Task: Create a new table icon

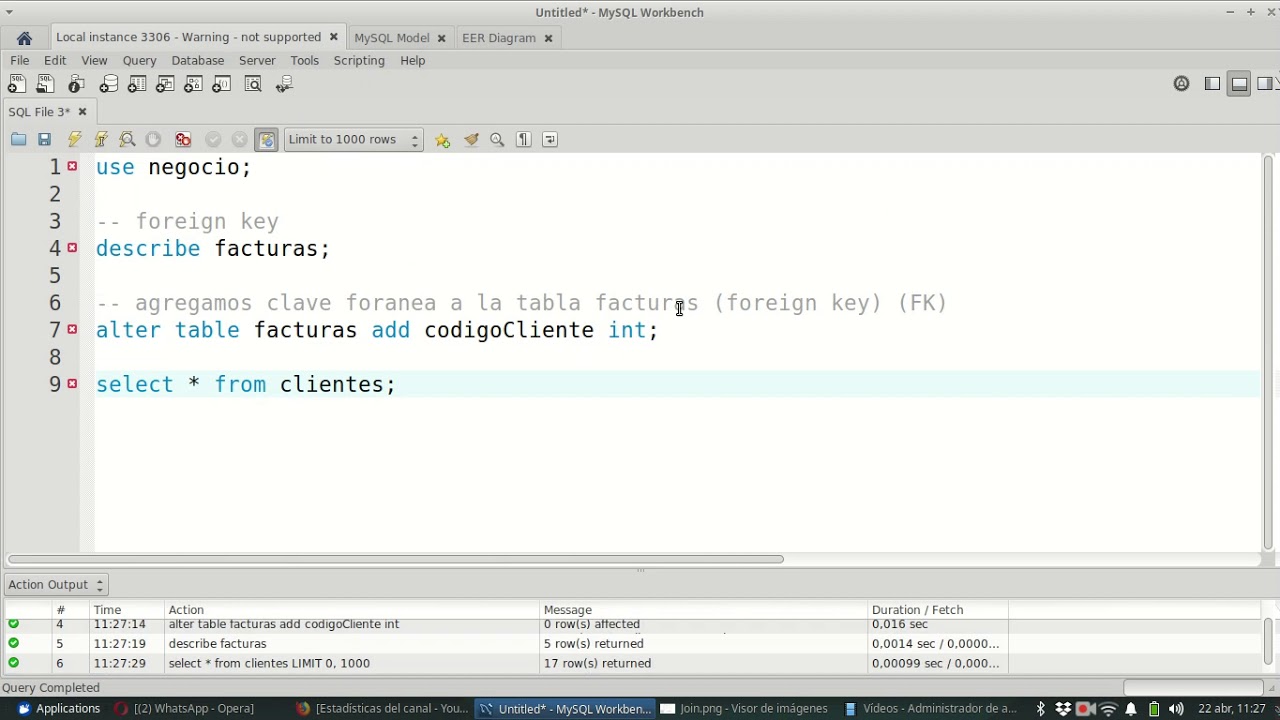Action: coord(137,85)
